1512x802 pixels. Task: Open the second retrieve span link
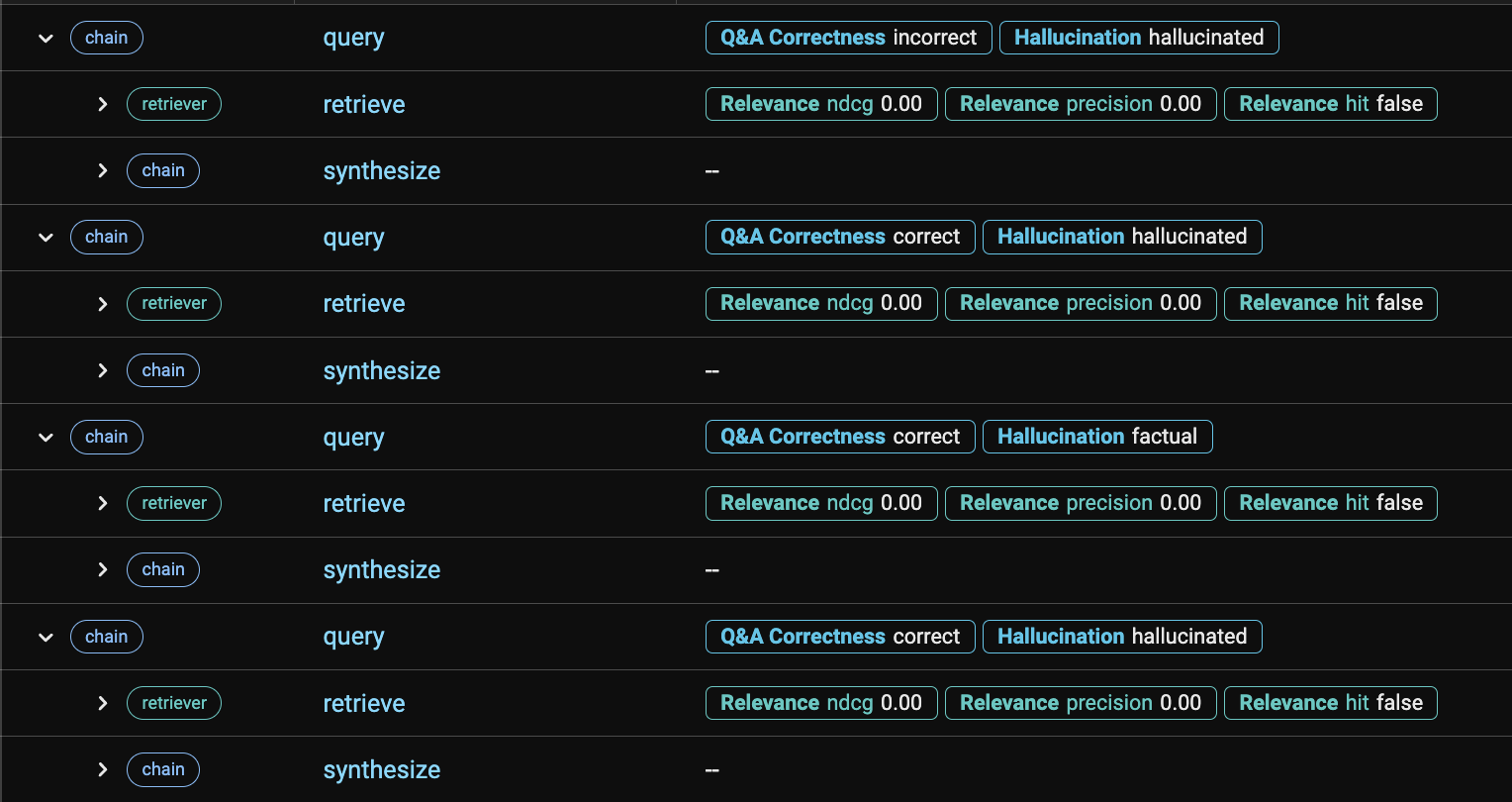point(364,304)
